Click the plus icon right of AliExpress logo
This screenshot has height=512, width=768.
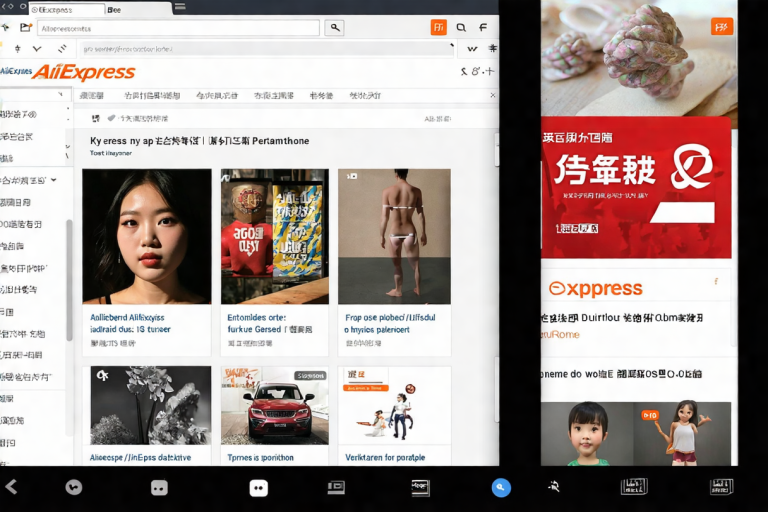point(489,72)
